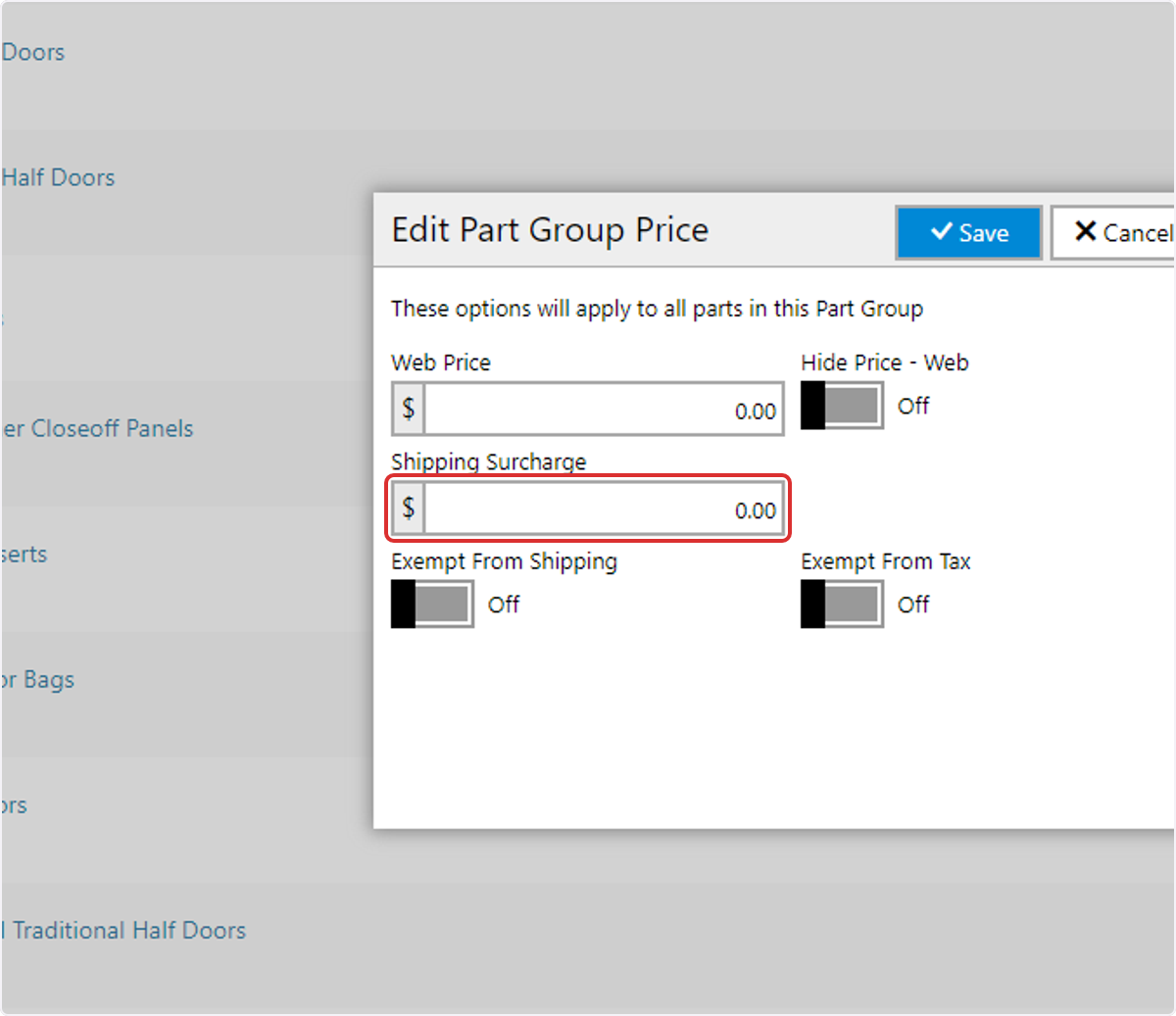Click the Off label beside Exempt From Tax
This screenshot has height=1016, width=1176.
click(913, 605)
